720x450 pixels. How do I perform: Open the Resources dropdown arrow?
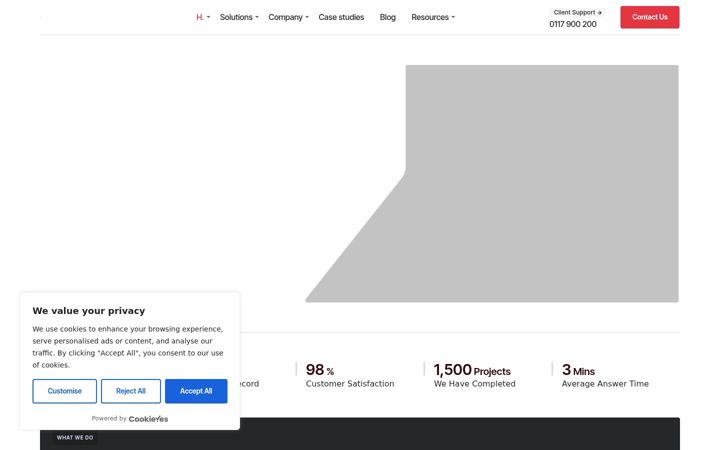[453, 17]
